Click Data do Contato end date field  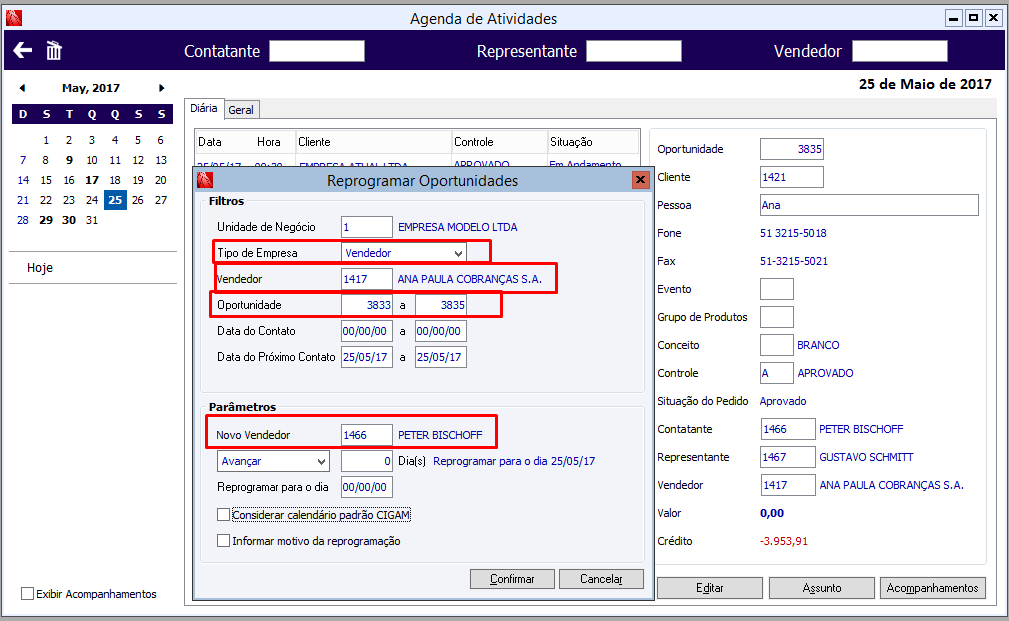441,331
